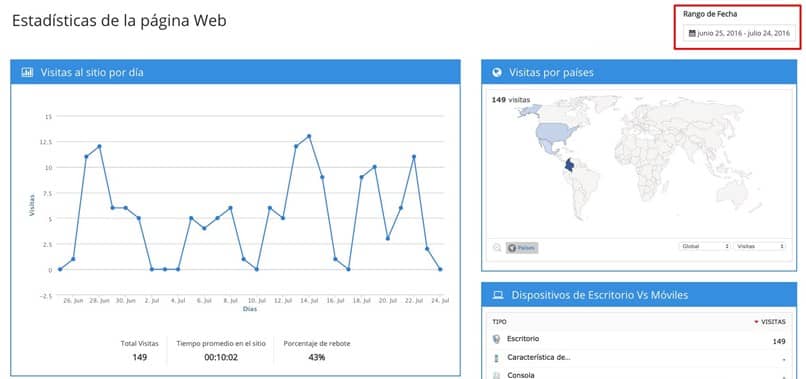Click the bounce rate value 43%
The height and width of the screenshot is (379, 806).
click(x=317, y=357)
